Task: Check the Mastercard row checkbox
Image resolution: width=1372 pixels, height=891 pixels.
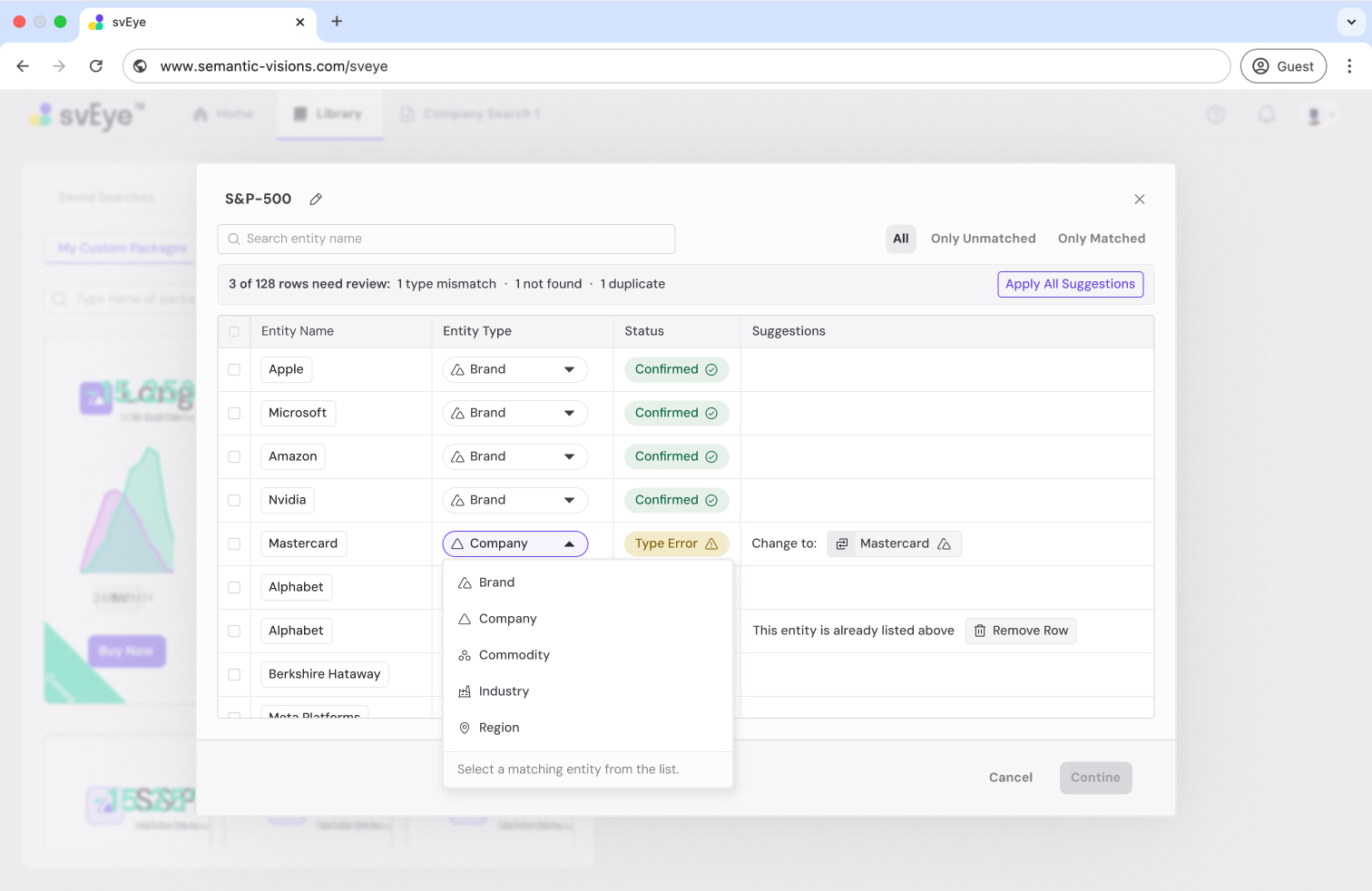Action: coord(234,543)
